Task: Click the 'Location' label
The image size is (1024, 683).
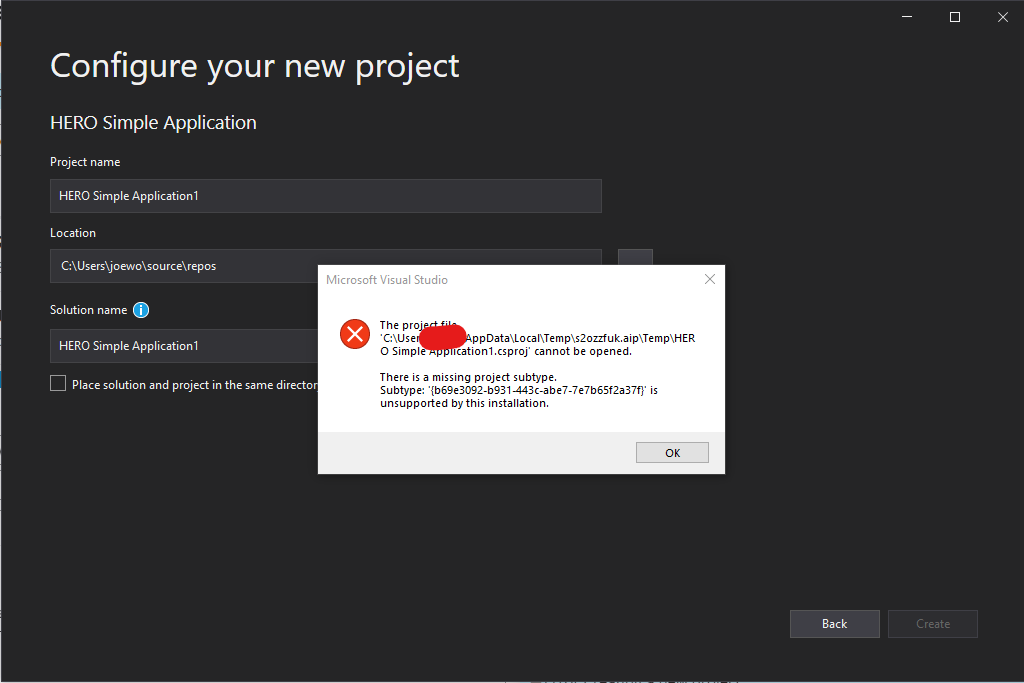Action: [x=73, y=233]
